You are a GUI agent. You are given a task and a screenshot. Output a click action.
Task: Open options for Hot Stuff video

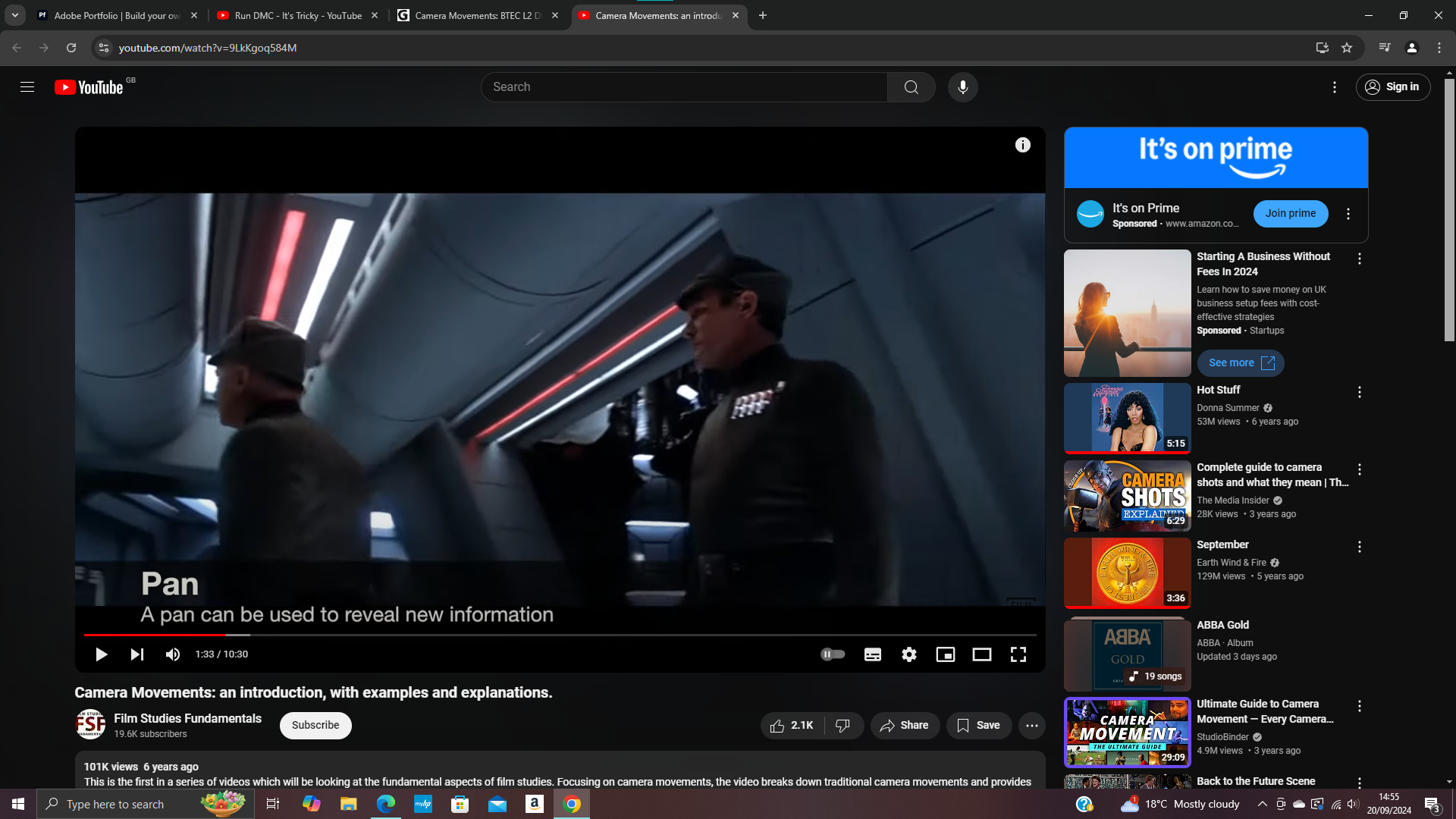point(1359,393)
